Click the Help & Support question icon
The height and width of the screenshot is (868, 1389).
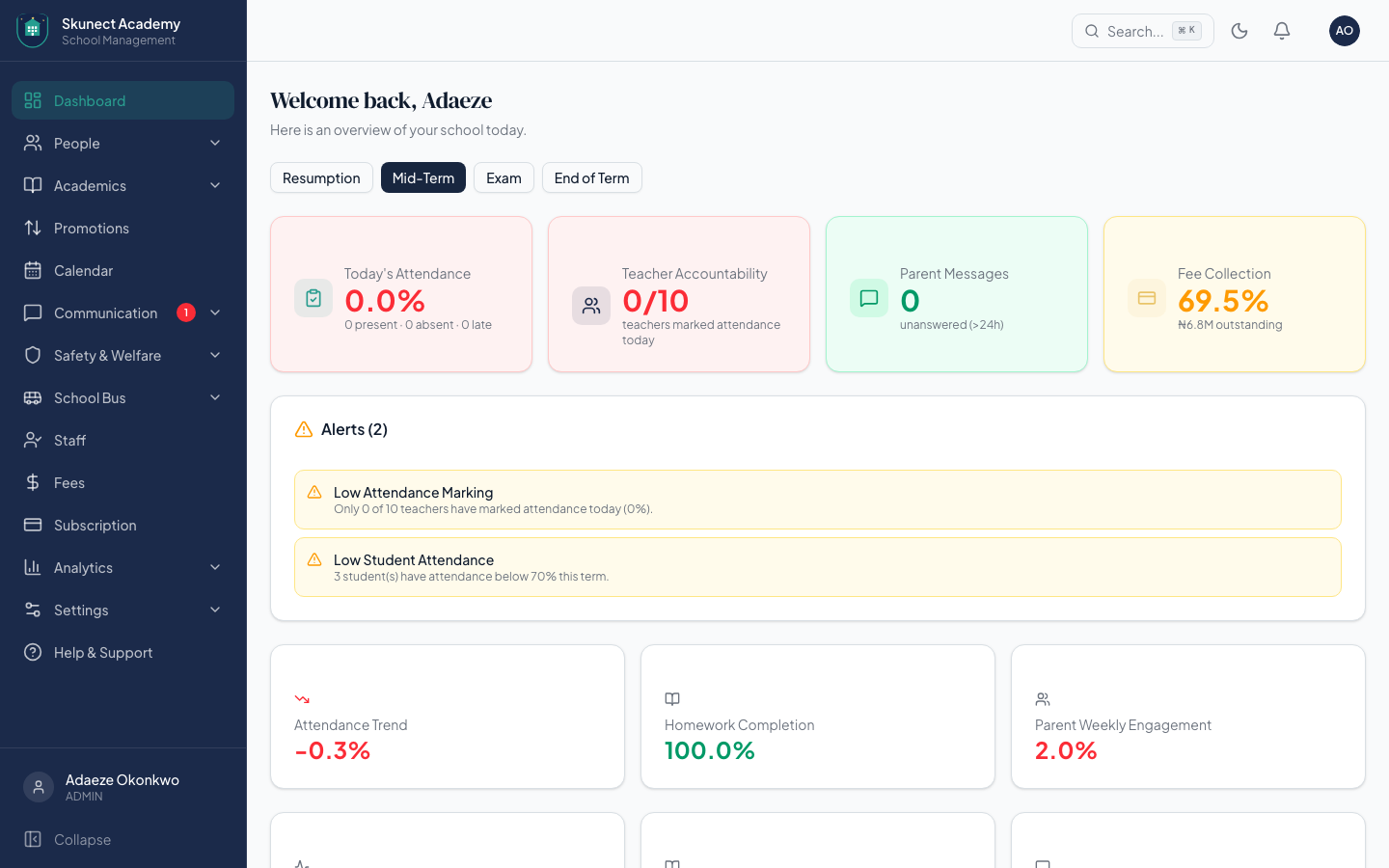coord(33,652)
